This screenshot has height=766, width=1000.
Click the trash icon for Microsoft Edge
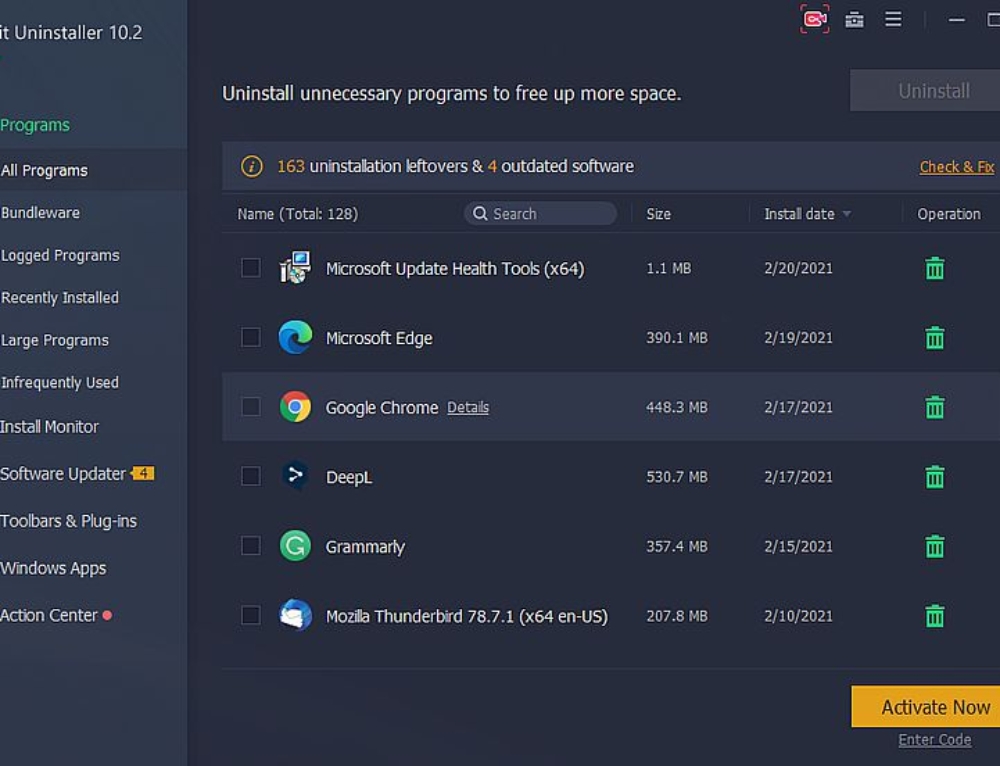[x=934, y=338]
